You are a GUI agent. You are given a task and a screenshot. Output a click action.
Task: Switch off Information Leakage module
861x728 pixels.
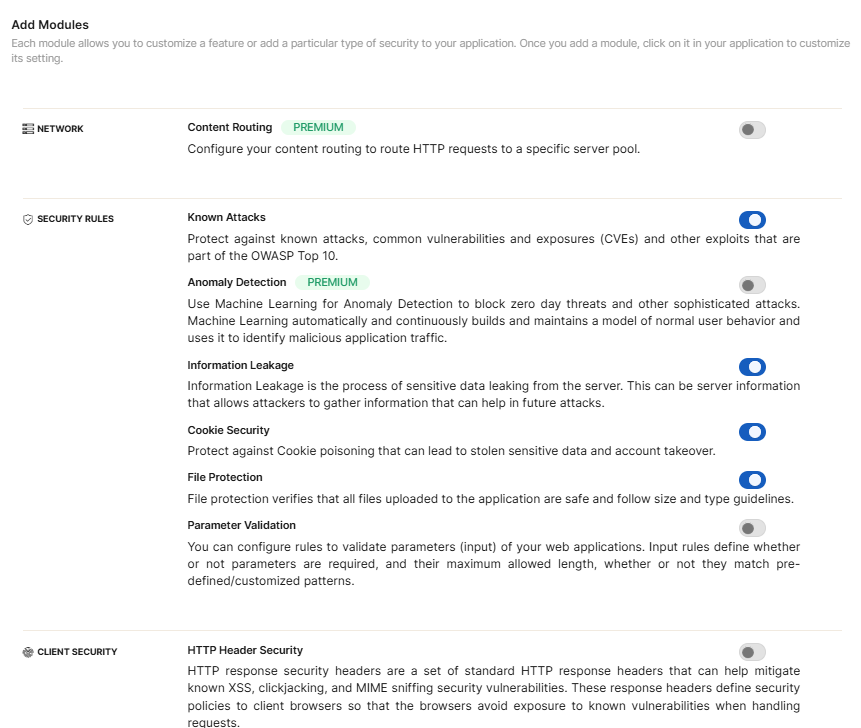pos(752,367)
